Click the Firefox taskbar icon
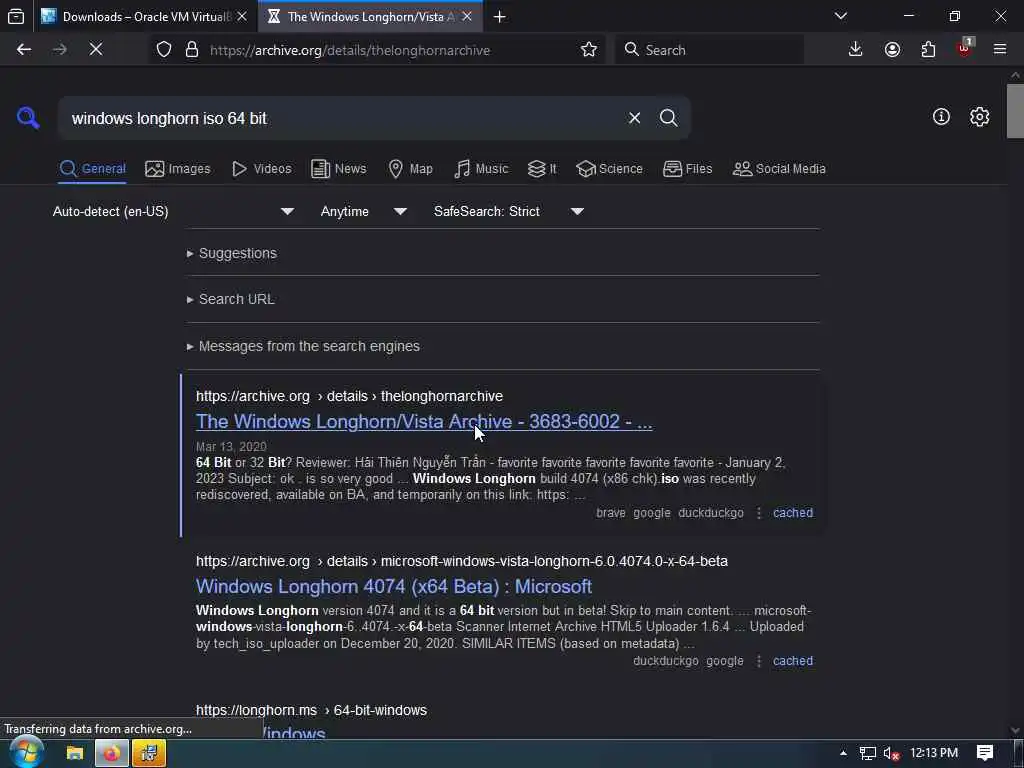This screenshot has width=1024, height=768. (x=112, y=753)
